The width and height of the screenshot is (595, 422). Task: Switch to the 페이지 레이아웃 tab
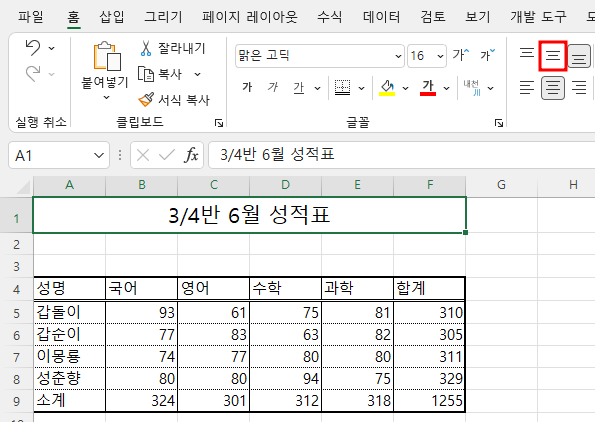250,17
